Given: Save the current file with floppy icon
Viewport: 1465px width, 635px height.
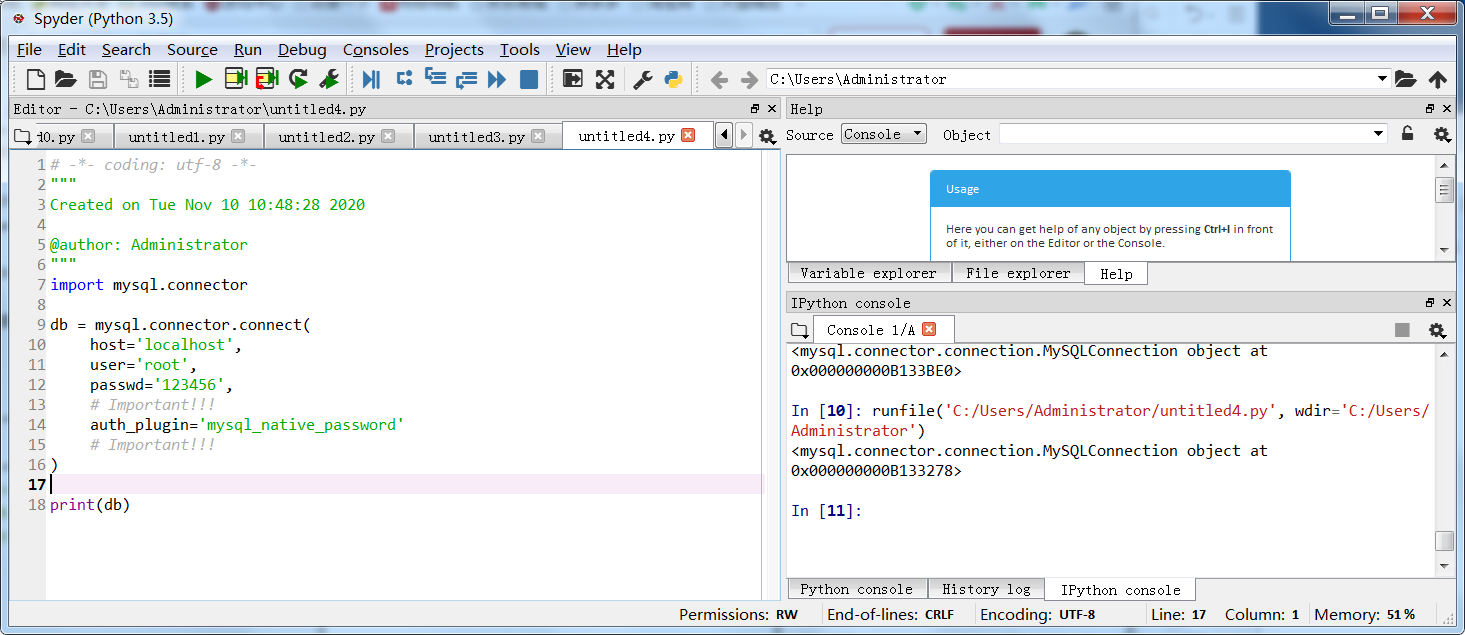Looking at the screenshot, I should pos(97,79).
